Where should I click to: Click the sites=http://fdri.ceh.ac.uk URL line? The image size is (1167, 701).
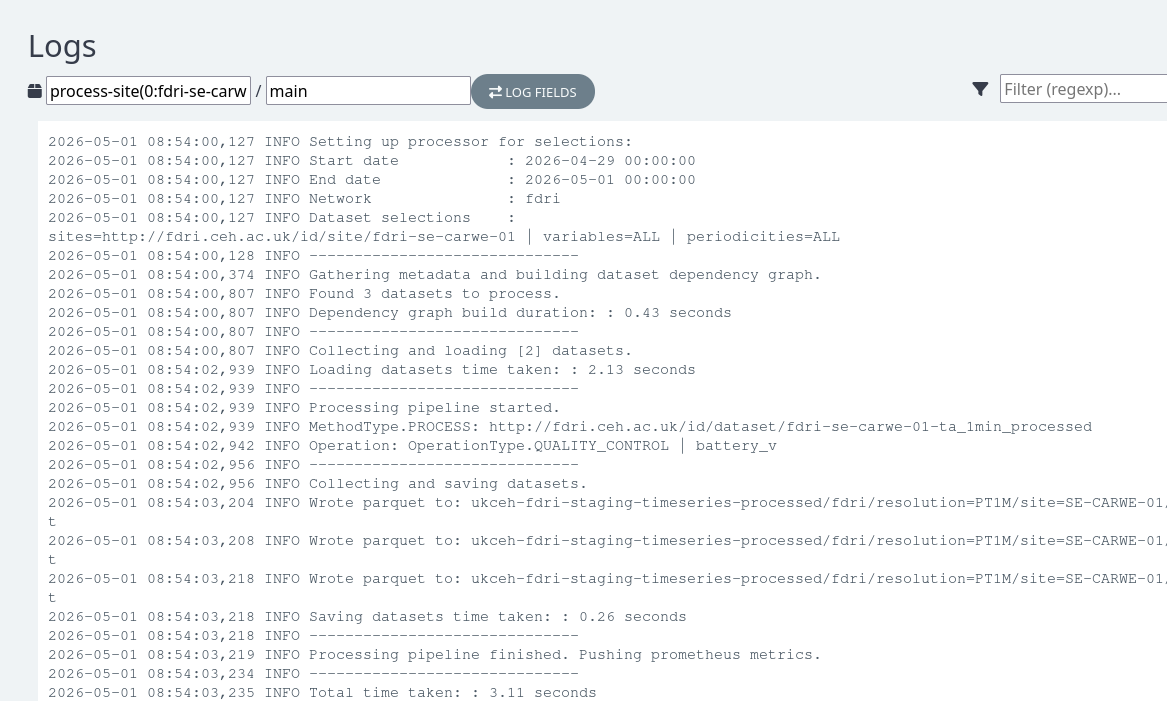[444, 237]
